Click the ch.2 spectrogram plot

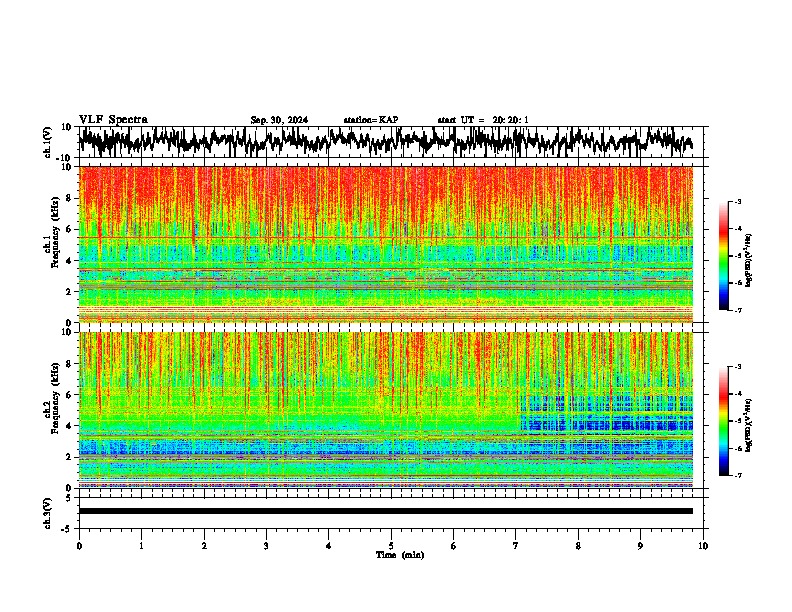click(x=386, y=410)
